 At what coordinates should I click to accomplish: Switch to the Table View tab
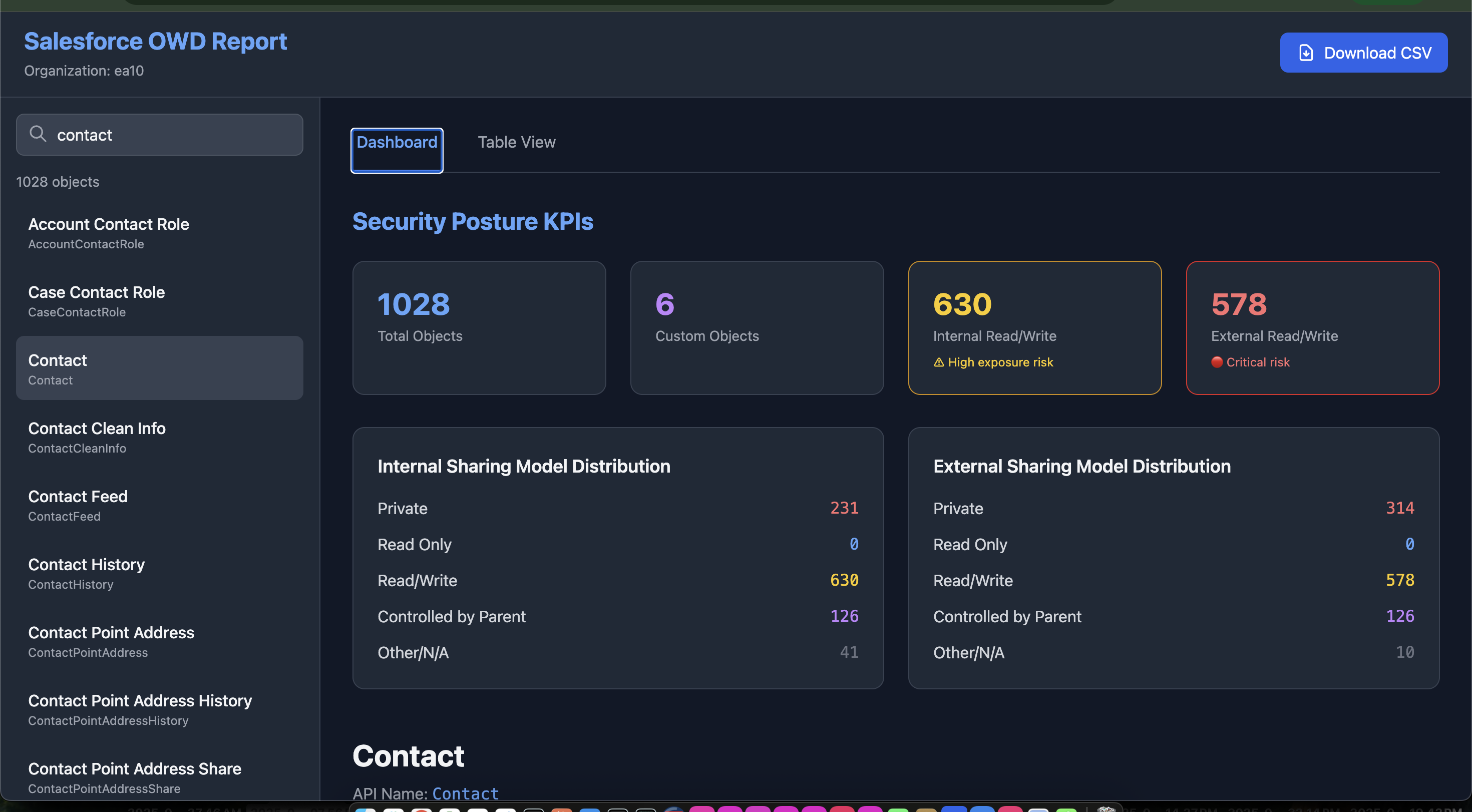516,142
